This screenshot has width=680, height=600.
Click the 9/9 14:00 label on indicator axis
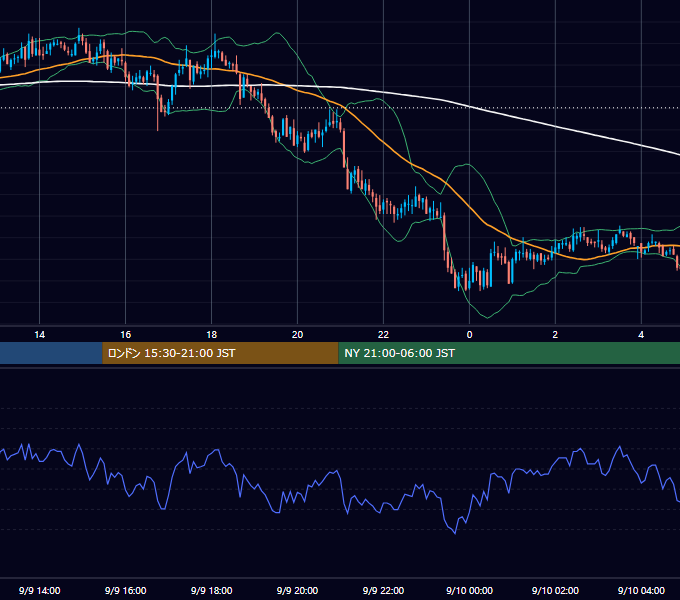[39, 590]
